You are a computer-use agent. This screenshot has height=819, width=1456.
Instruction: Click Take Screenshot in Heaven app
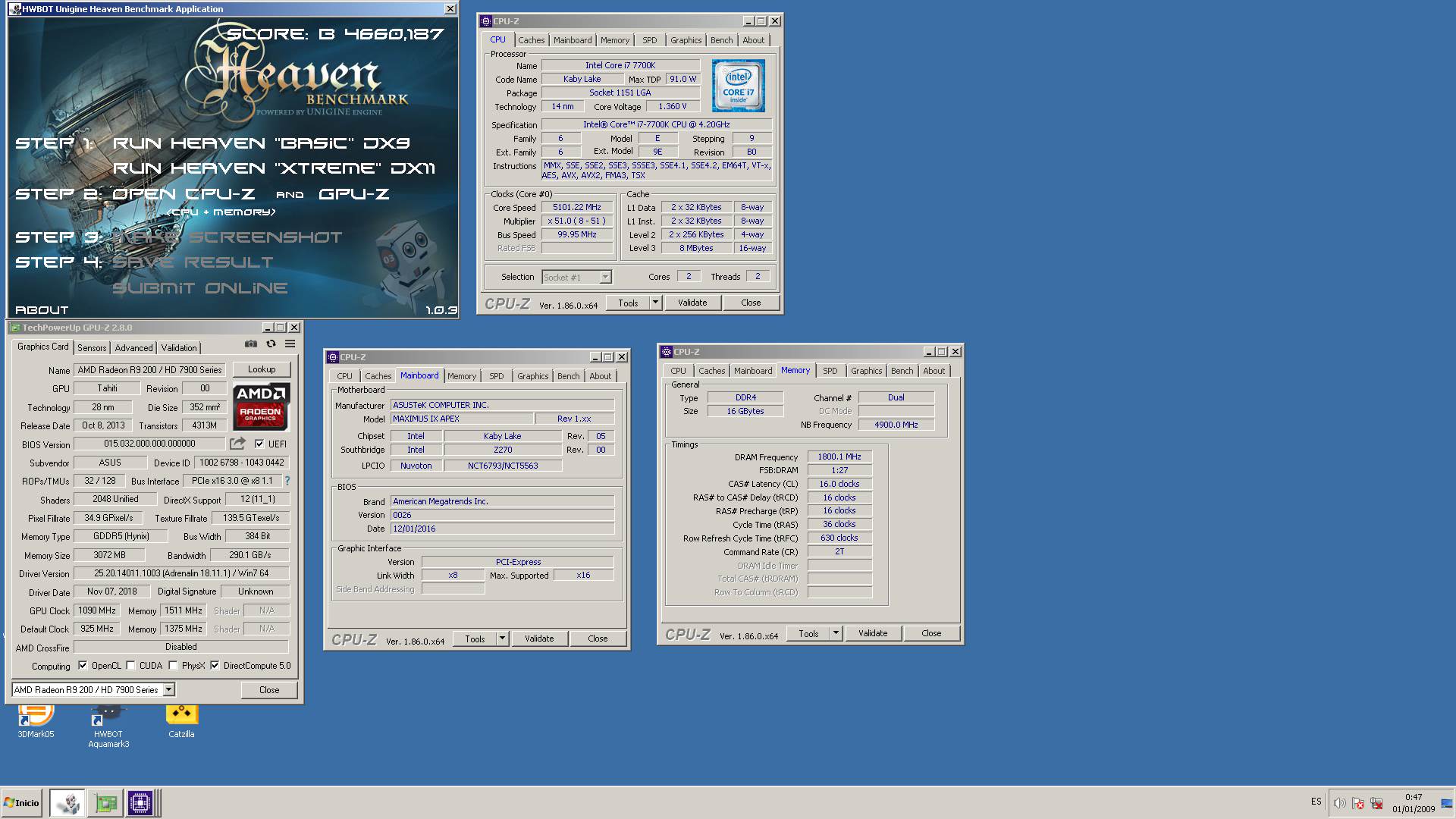point(227,237)
